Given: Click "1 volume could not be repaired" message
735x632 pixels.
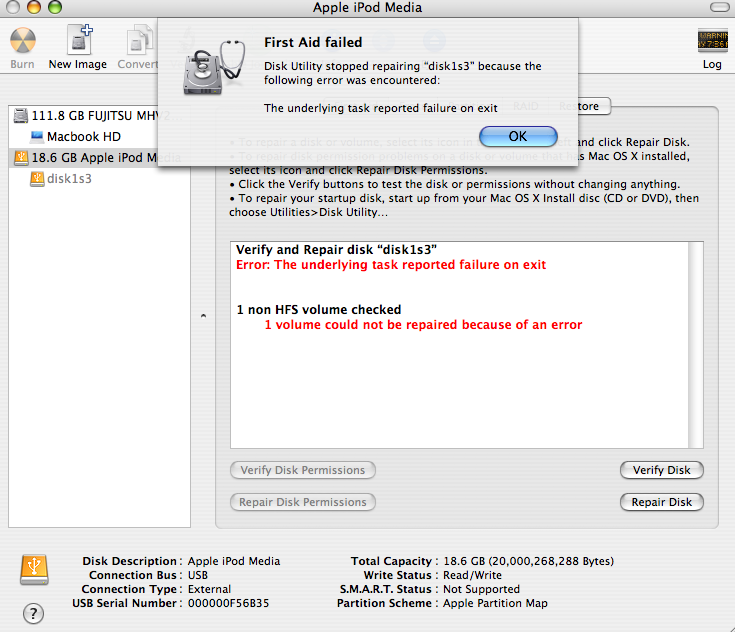Looking at the screenshot, I should click(x=423, y=325).
